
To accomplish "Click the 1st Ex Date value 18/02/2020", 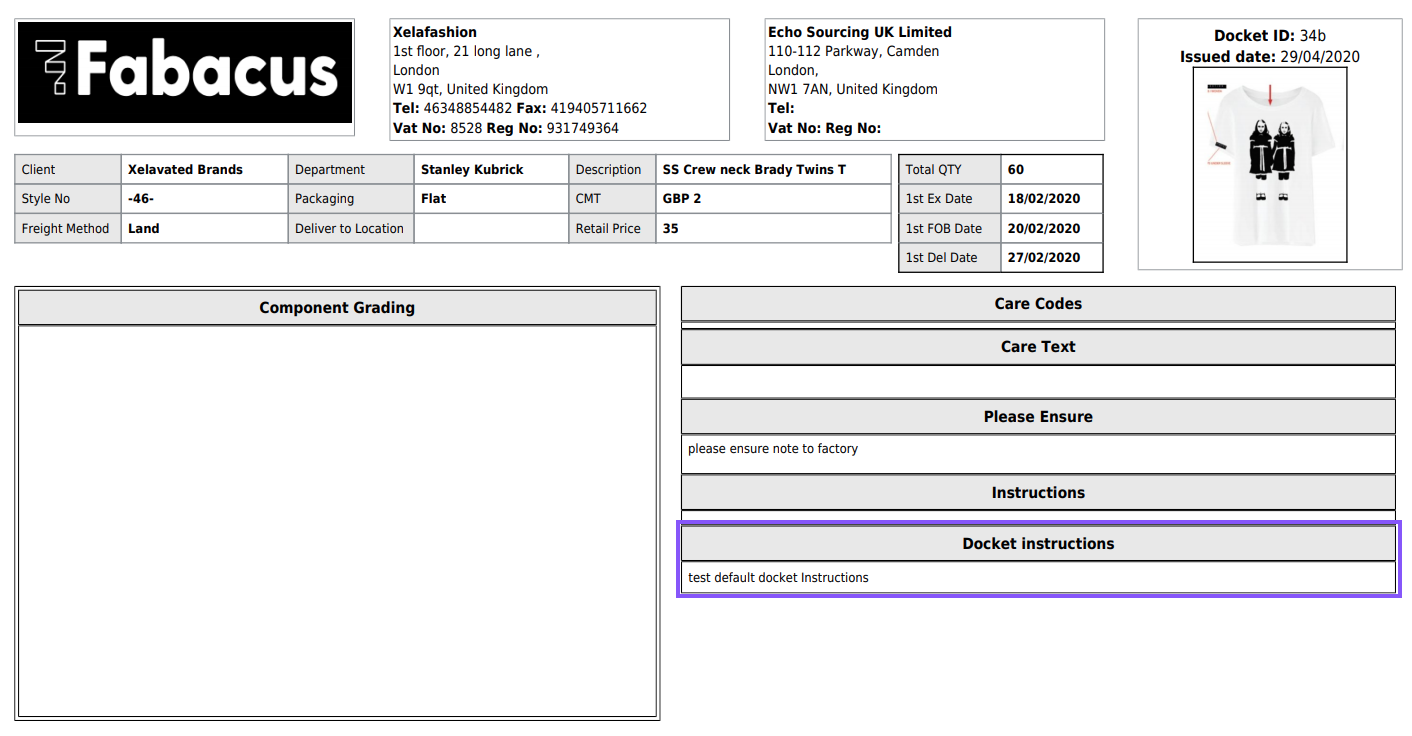I will [x=1044, y=199].
